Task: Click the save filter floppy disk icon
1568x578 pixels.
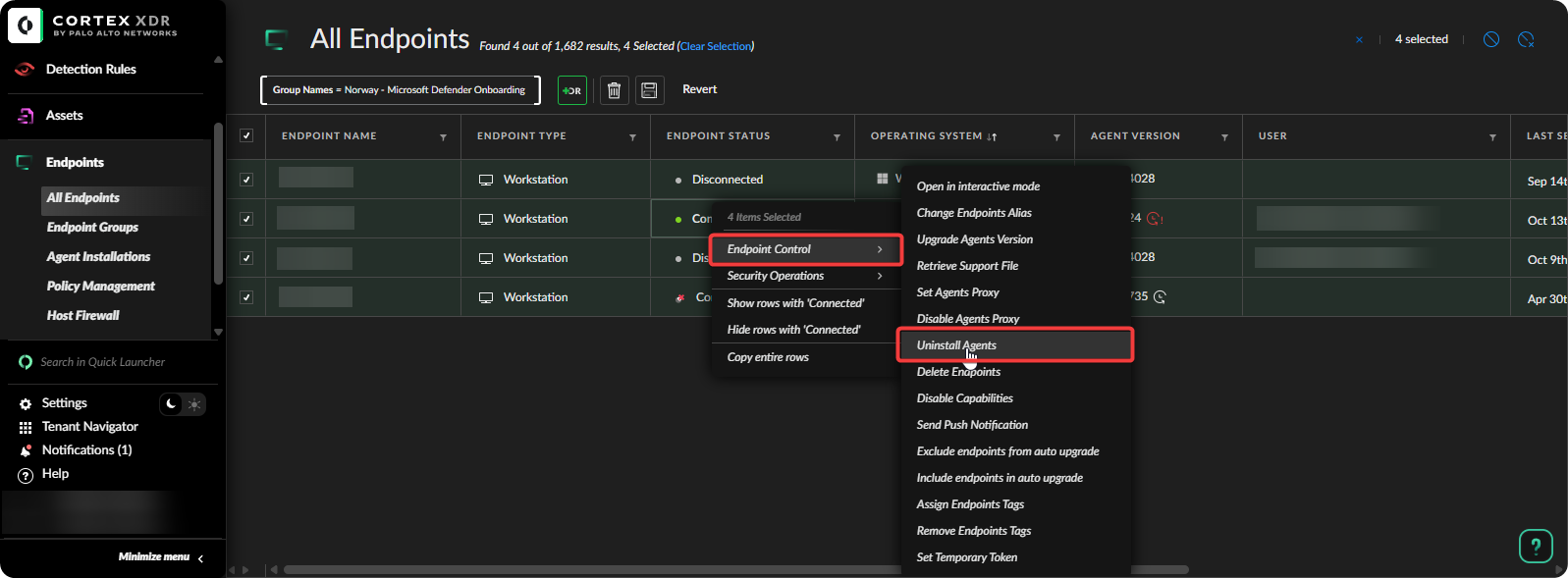Action: pos(649,90)
